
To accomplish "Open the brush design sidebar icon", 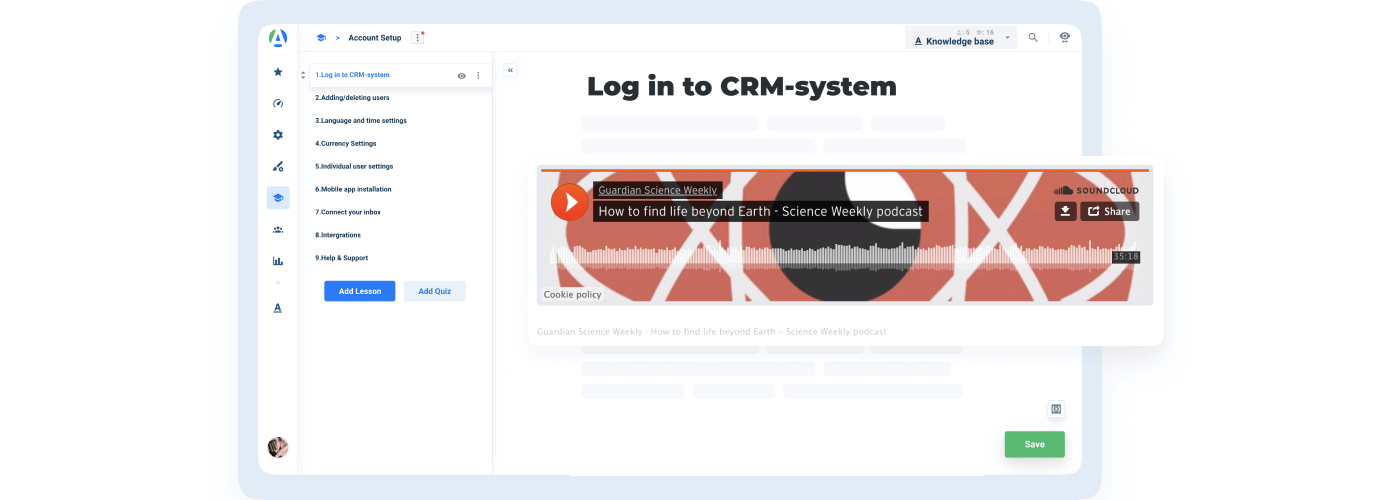I will 278,166.
